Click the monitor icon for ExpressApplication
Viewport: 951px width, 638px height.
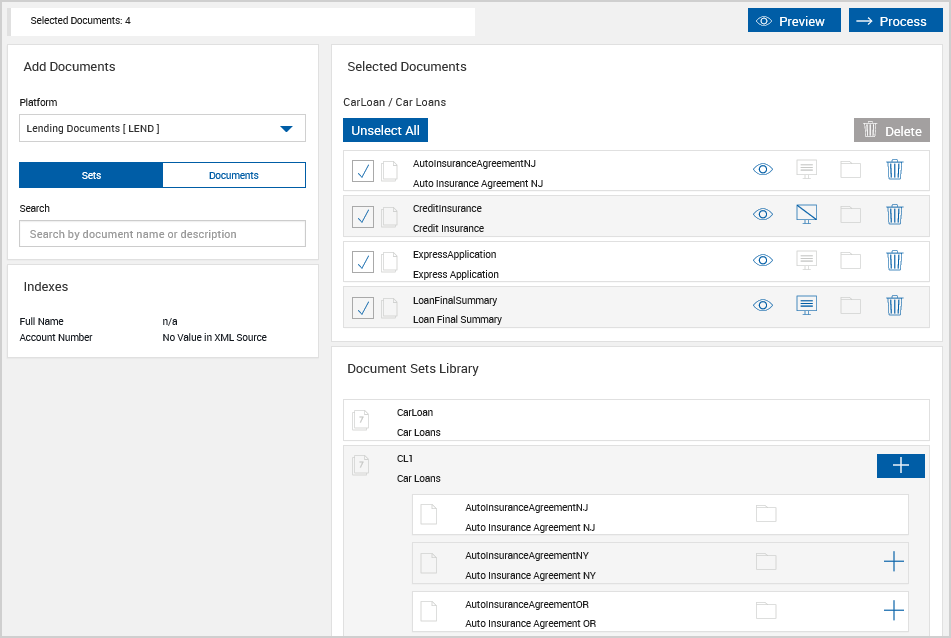point(806,260)
